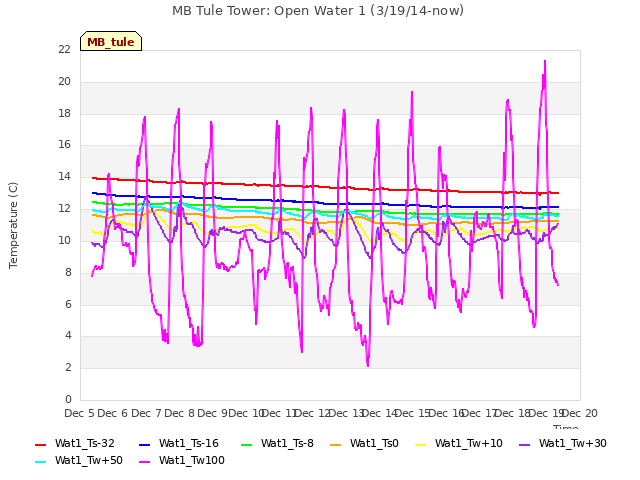Click green swatch for Wat1_Ts-8
The height and width of the screenshot is (480, 640).
(247, 444)
